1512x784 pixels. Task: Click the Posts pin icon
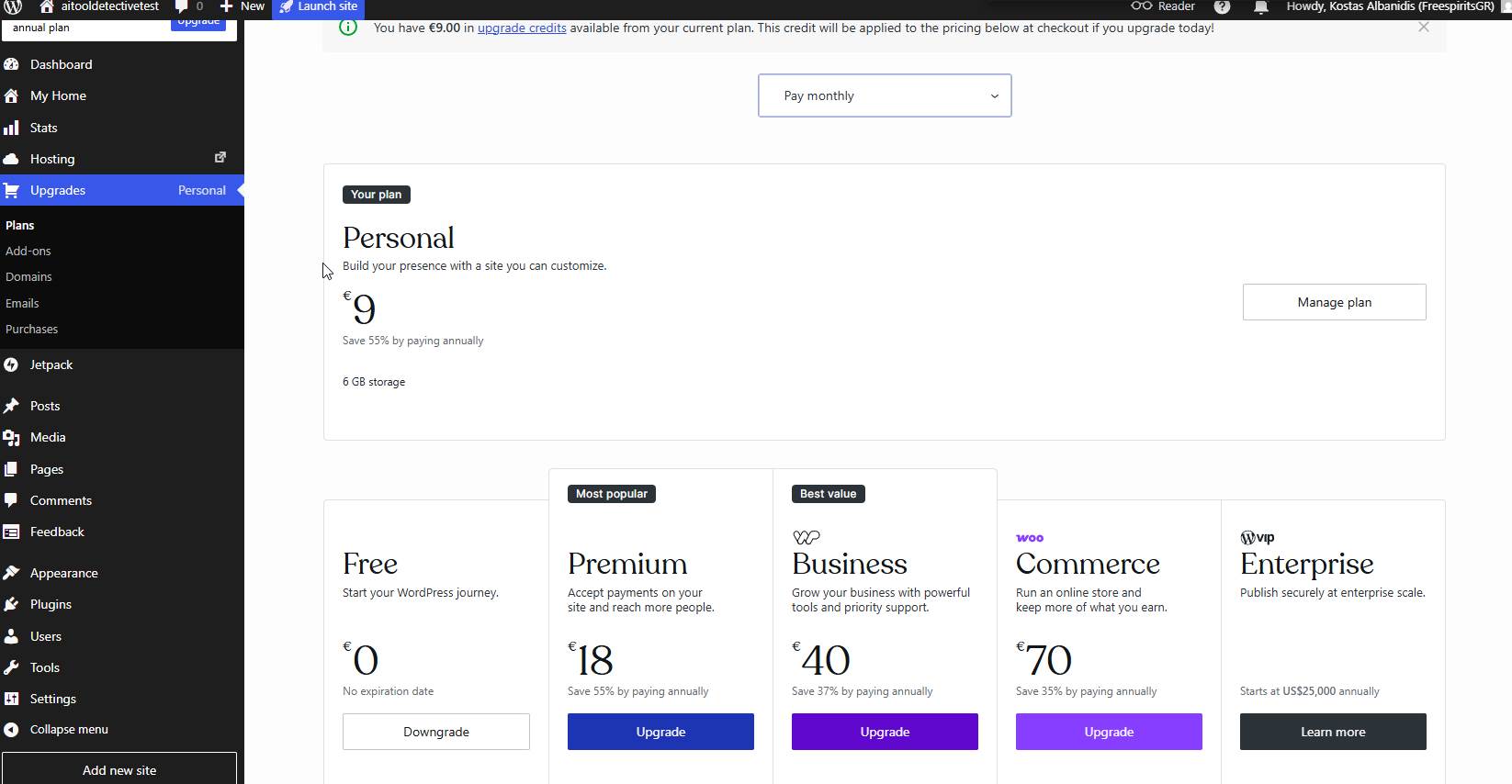point(11,406)
